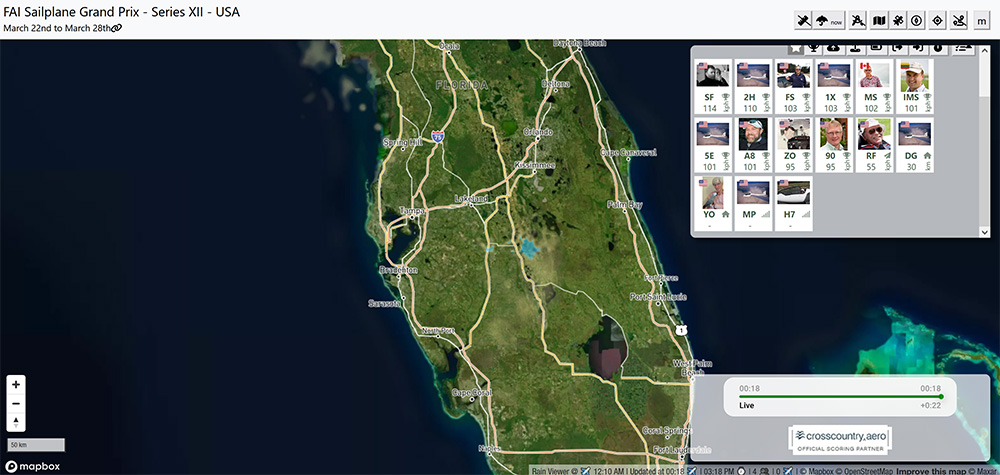Click the weather umbrella 'now' button
The width and height of the screenshot is (1000, 475).
pos(832,20)
